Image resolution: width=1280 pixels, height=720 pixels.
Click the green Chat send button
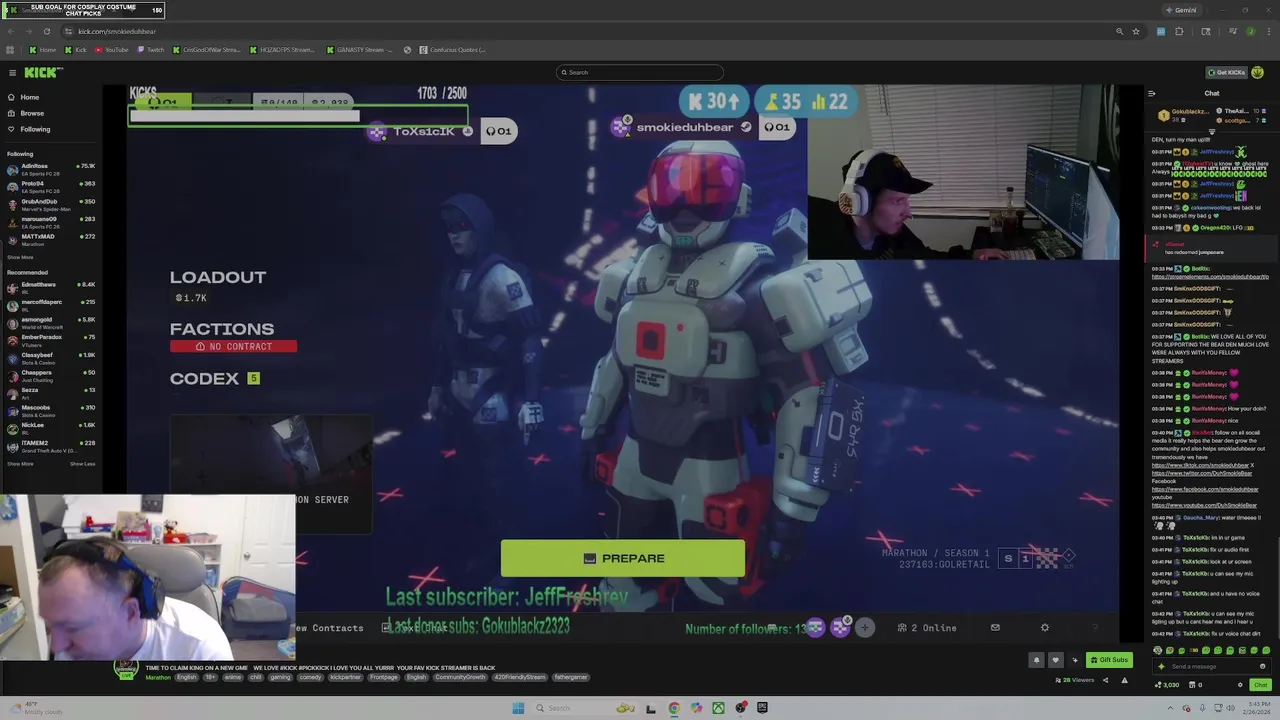pos(1260,685)
